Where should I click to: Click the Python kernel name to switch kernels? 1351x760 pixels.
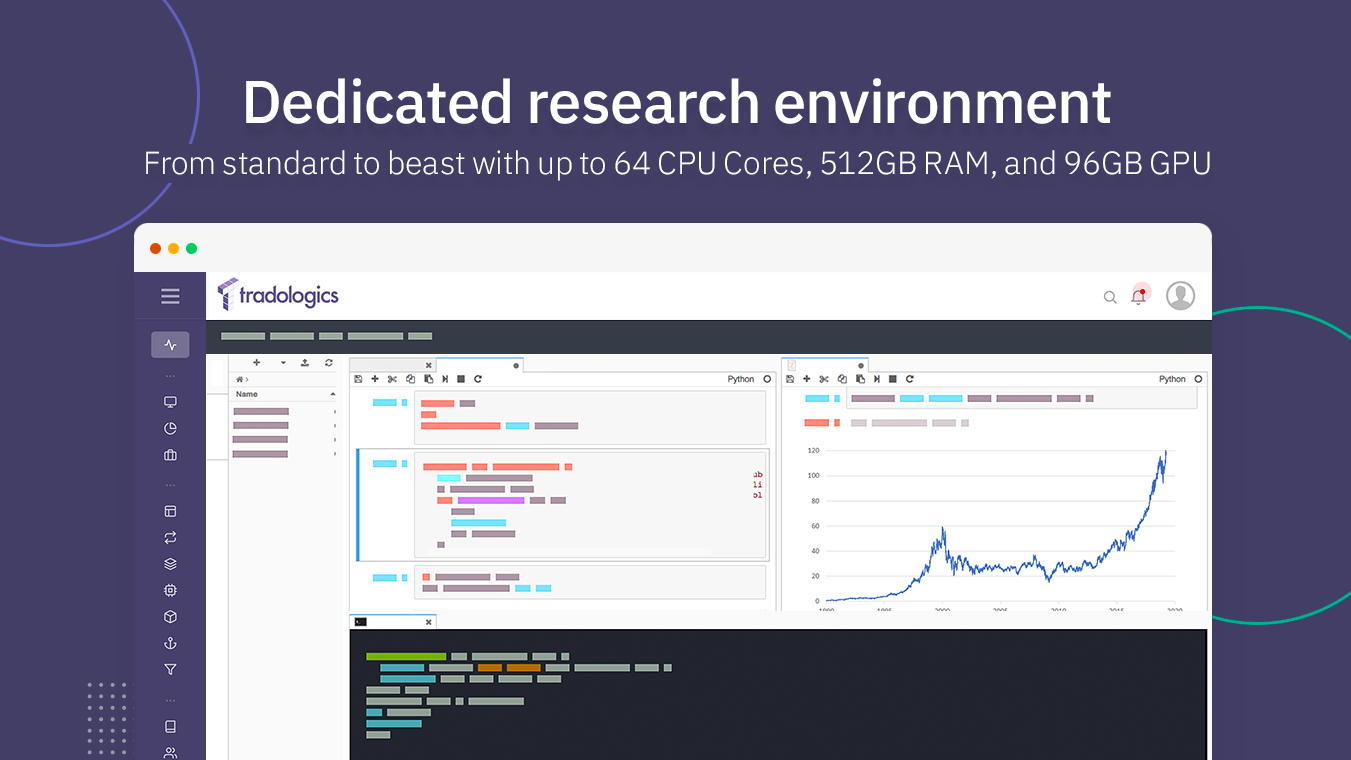tap(740, 379)
